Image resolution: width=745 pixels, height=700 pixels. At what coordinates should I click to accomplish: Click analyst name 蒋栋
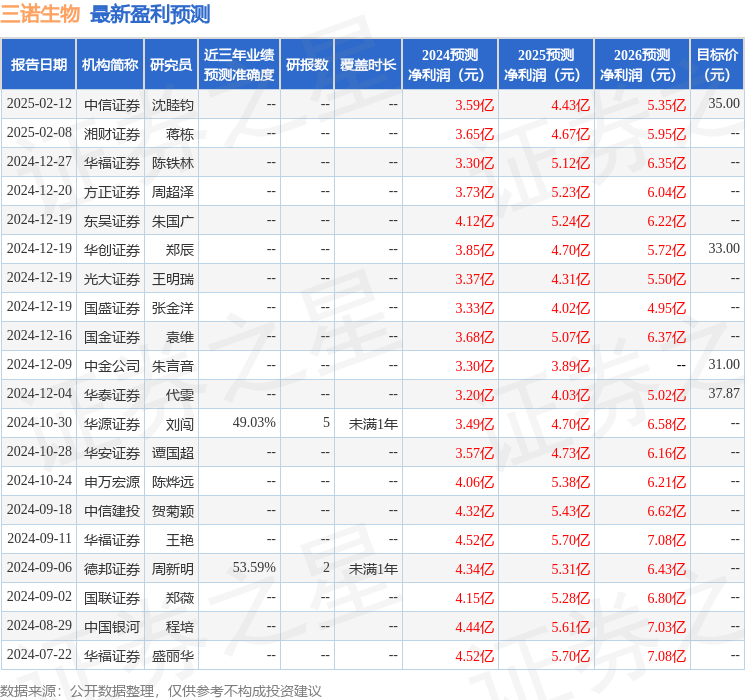180,134
